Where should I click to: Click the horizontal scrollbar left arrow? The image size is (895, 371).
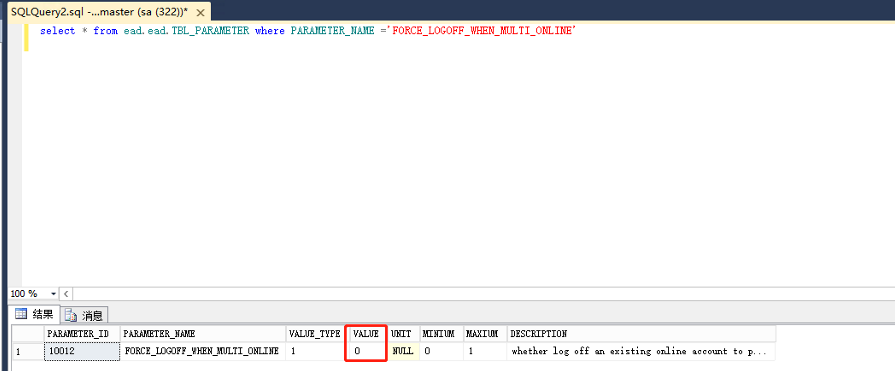(66, 293)
